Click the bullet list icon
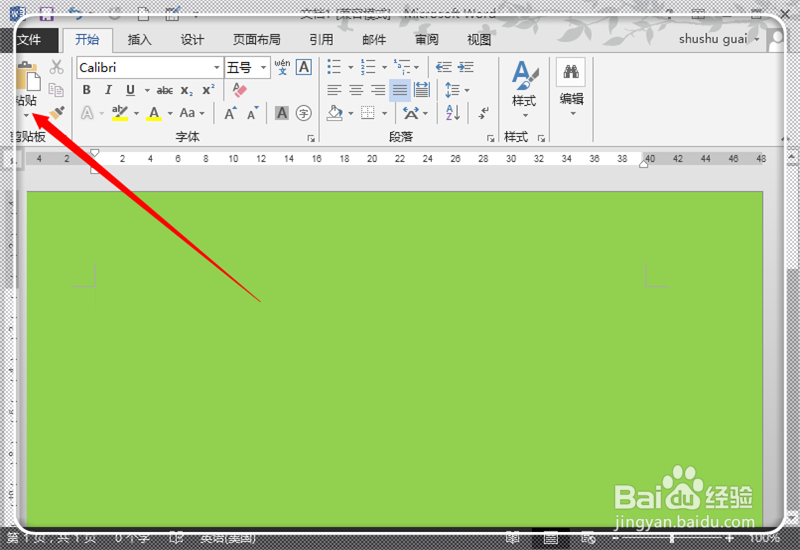Screen dimensions: 800x550 (334, 67)
